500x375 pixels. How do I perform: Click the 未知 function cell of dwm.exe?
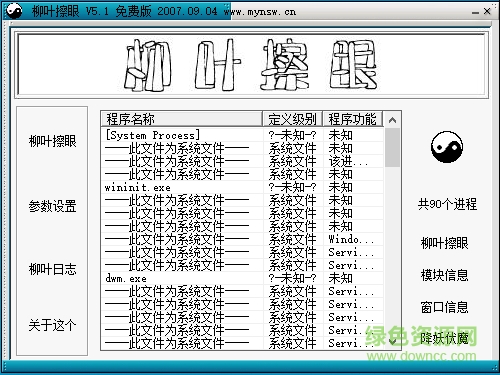(353, 278)
